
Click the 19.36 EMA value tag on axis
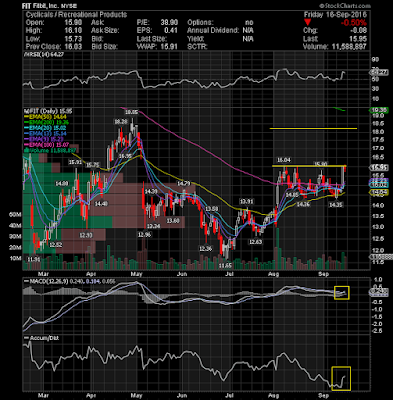pos(379,110)
